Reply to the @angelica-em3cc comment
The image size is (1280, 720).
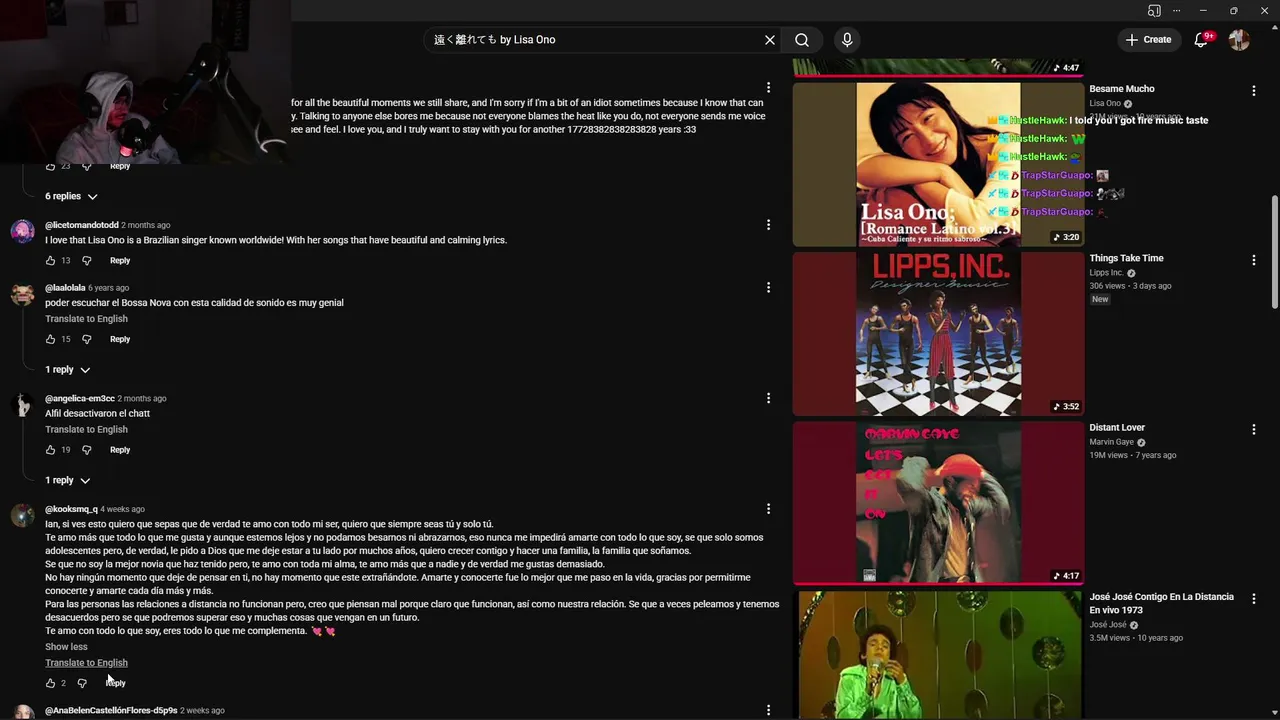click(x=120, y=450)
